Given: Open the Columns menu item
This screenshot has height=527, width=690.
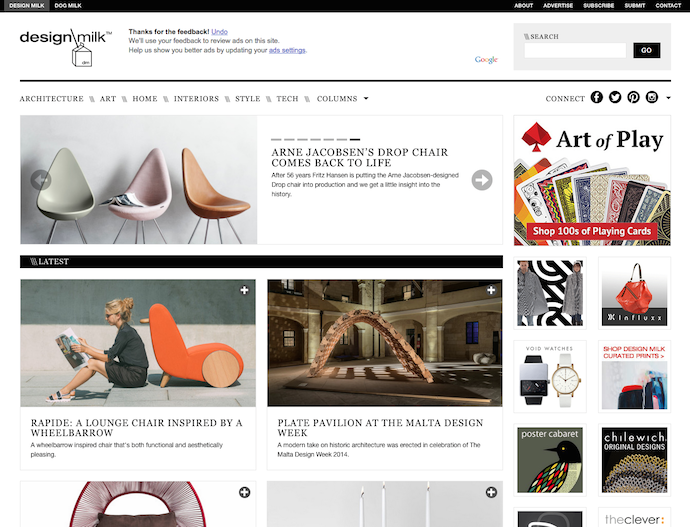Looking at the screenshot, I should pyautogui.click(x=337, y=99).
